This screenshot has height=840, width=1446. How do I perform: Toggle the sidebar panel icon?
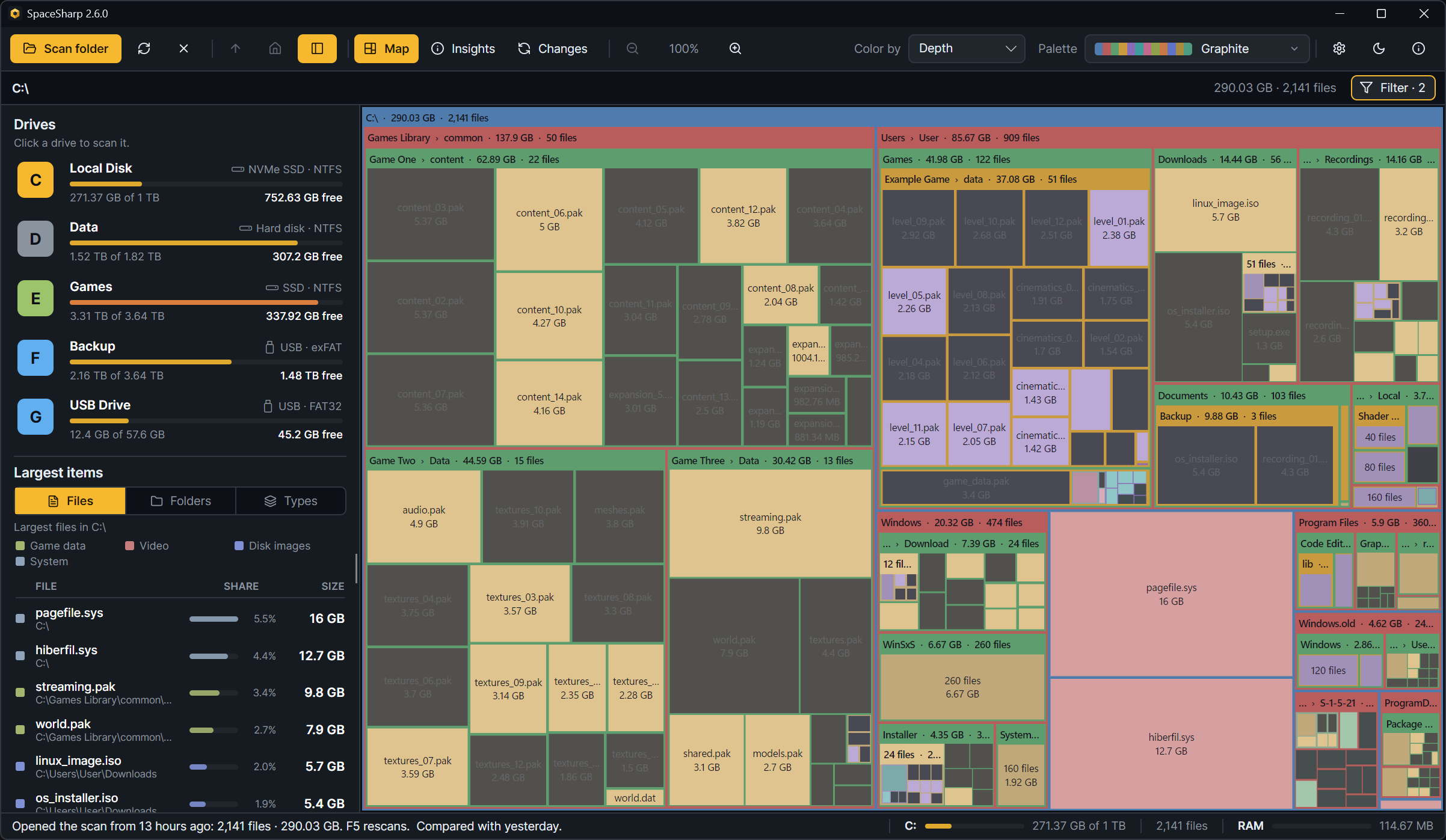click(317, 49)
